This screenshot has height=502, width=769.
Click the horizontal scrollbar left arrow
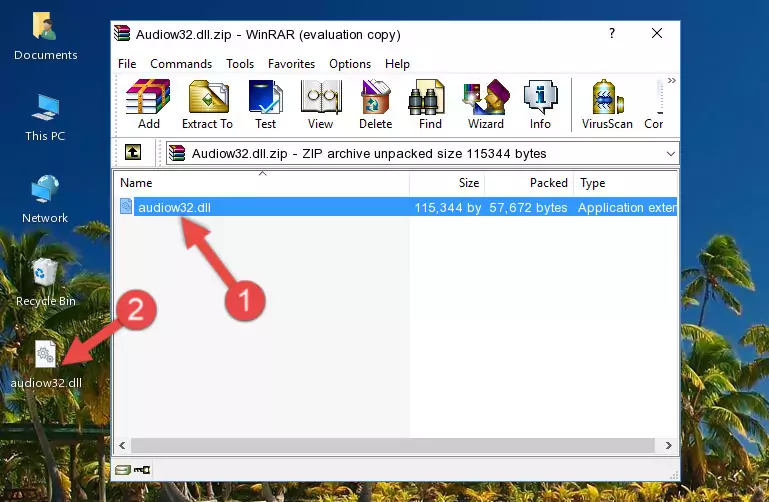pyautogui.click(x=123, y=445)
